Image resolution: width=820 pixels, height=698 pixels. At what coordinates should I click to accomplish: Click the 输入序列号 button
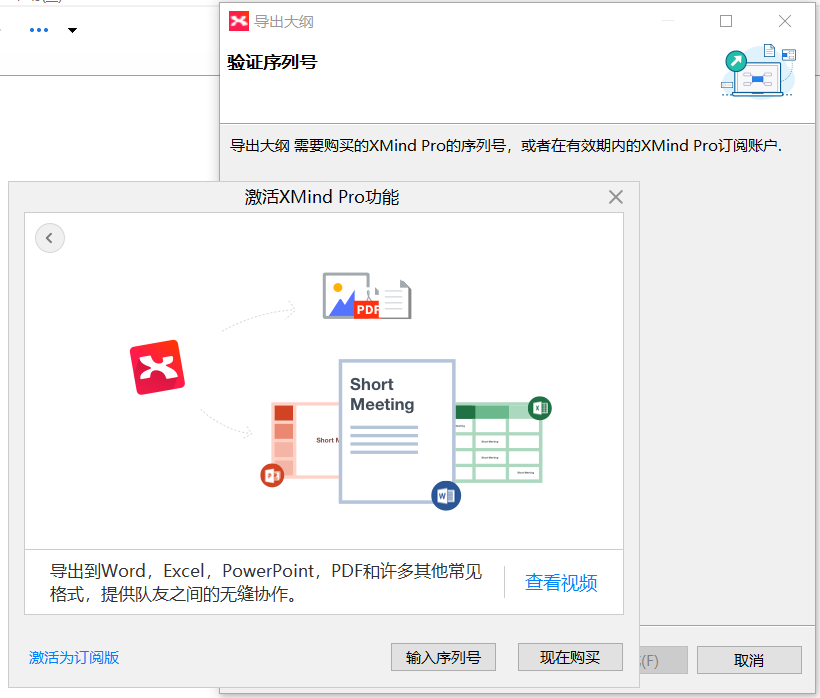coord(443,657)
